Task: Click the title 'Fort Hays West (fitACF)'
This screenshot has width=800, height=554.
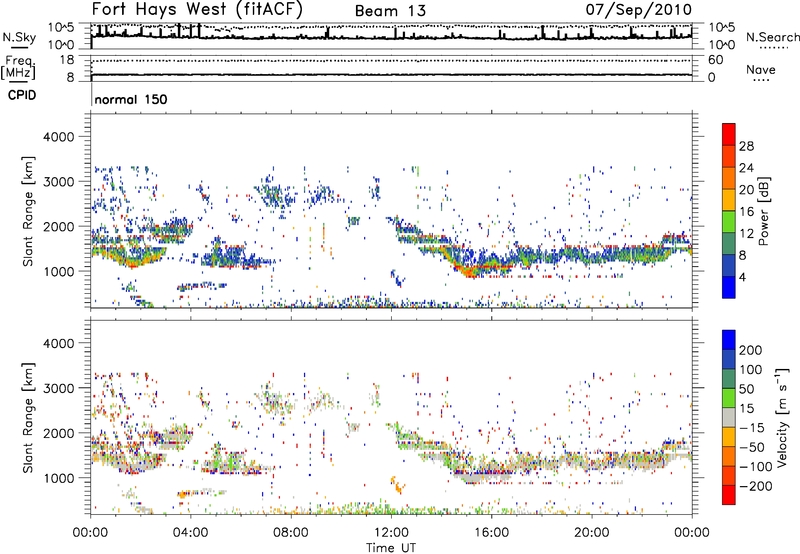Action: point(197,9)
